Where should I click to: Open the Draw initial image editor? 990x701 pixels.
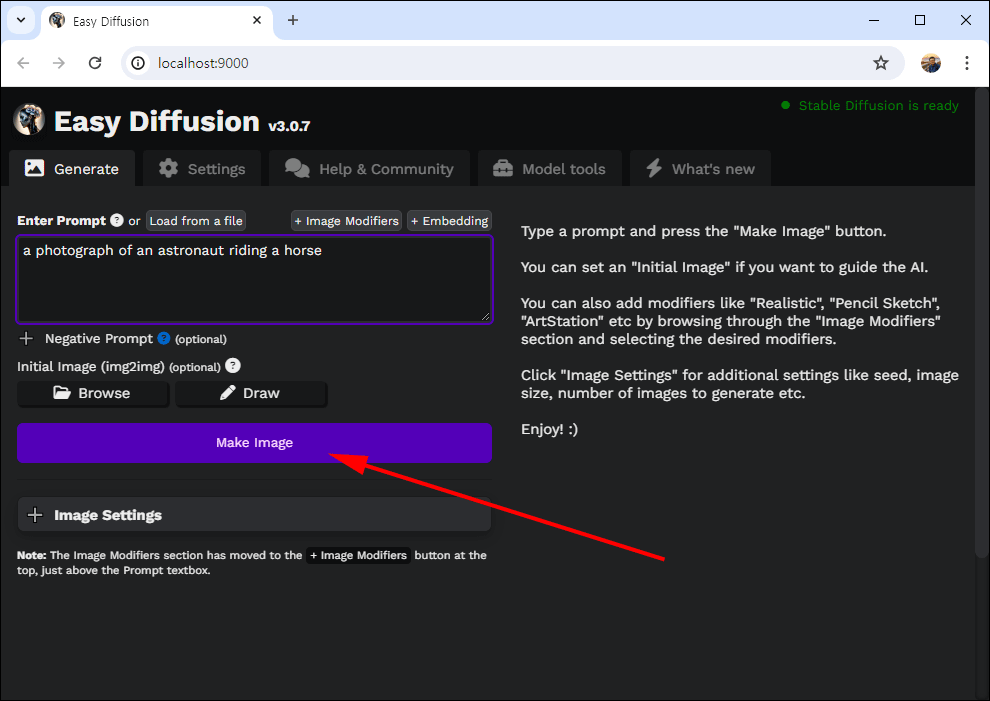(x=251, y=393)
